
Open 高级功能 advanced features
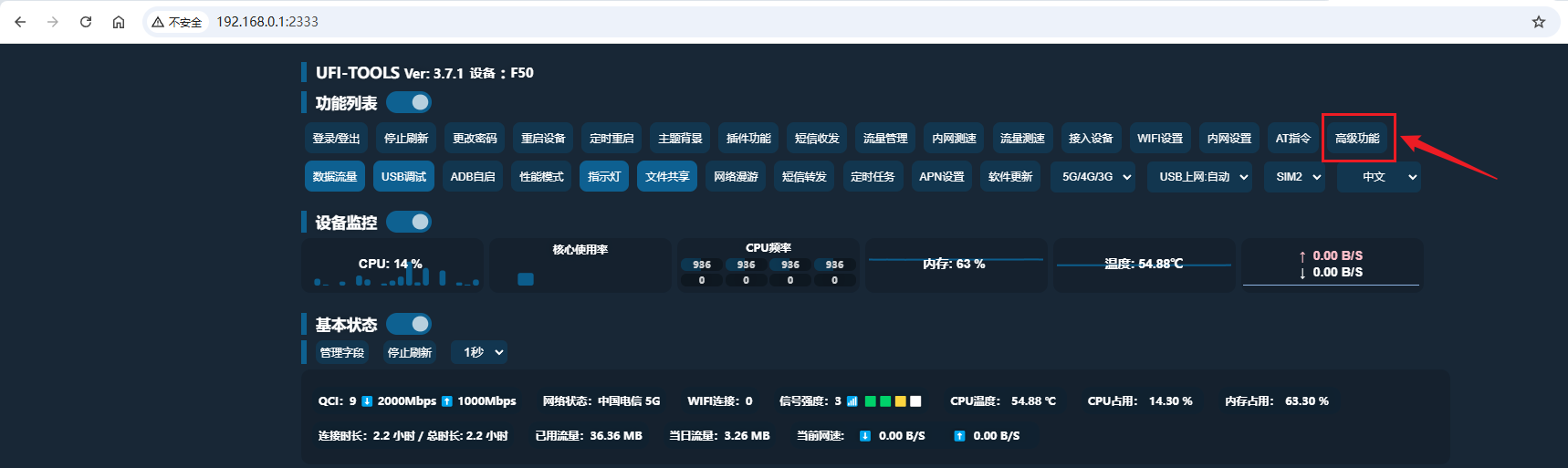1357,139
